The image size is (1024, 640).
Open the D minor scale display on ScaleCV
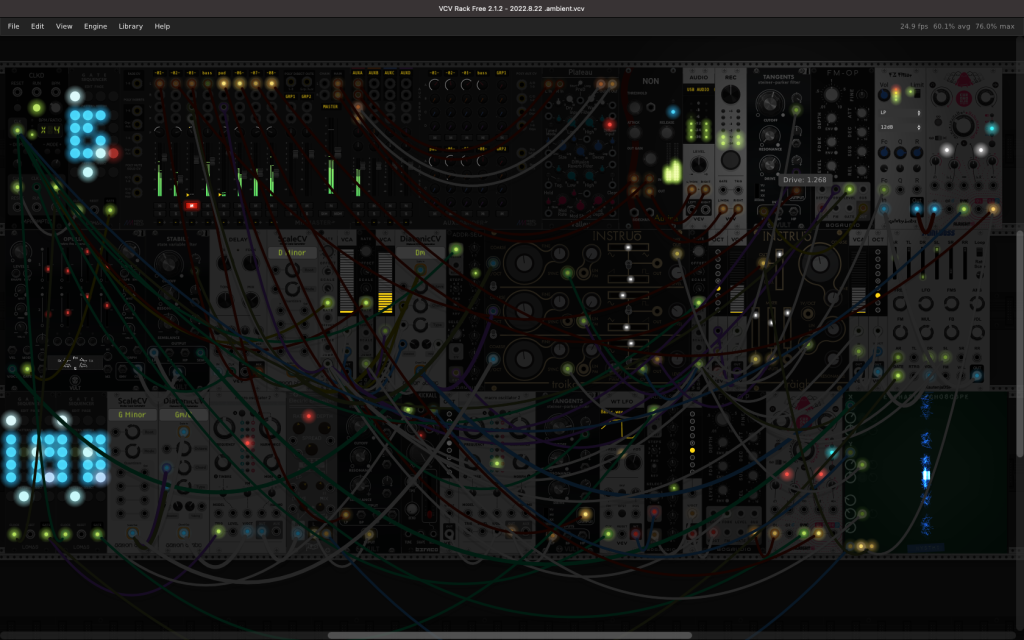292,252
